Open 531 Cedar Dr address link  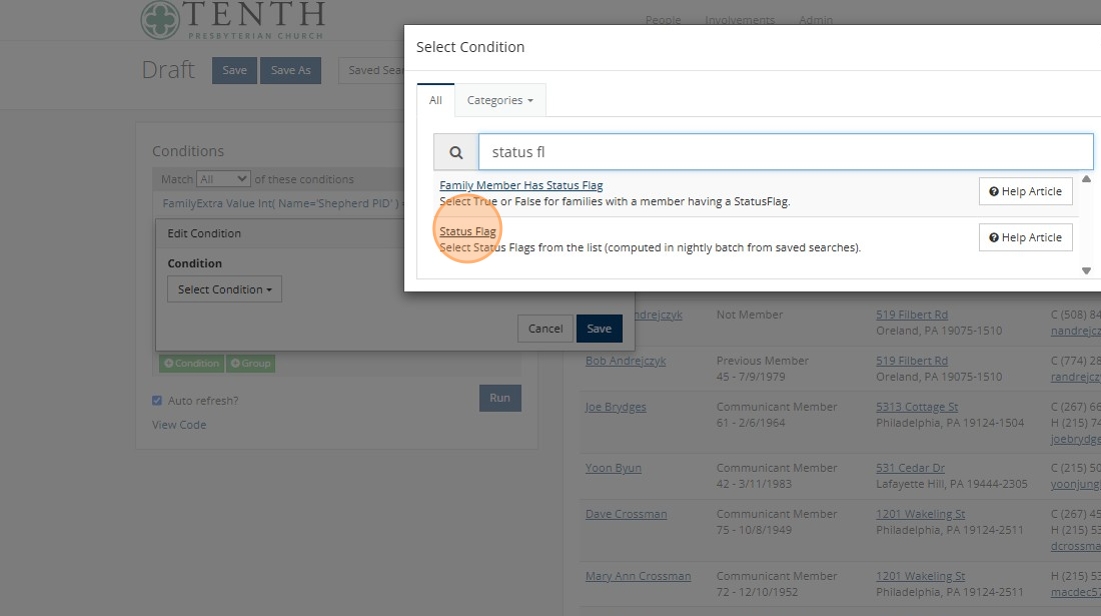910,468
